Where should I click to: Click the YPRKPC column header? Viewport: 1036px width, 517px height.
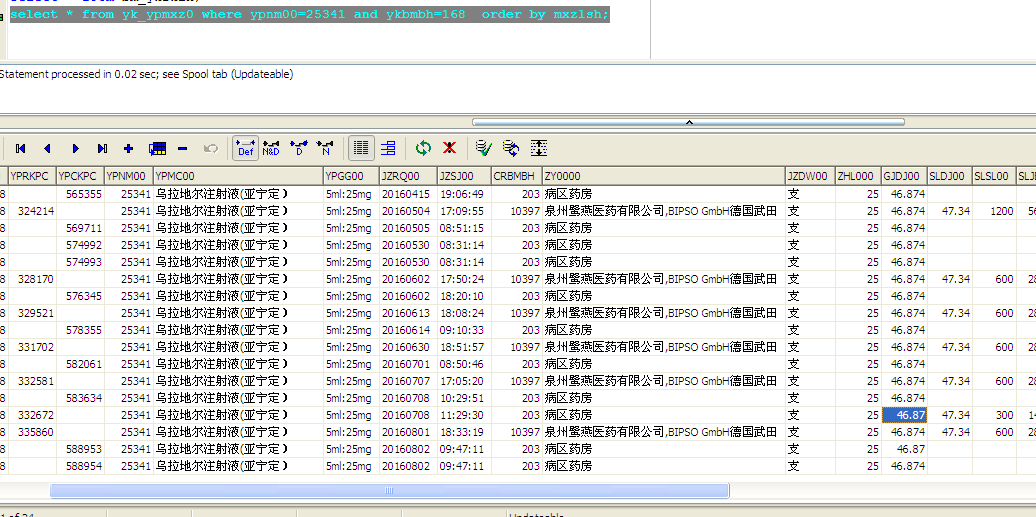coord(32,177)
